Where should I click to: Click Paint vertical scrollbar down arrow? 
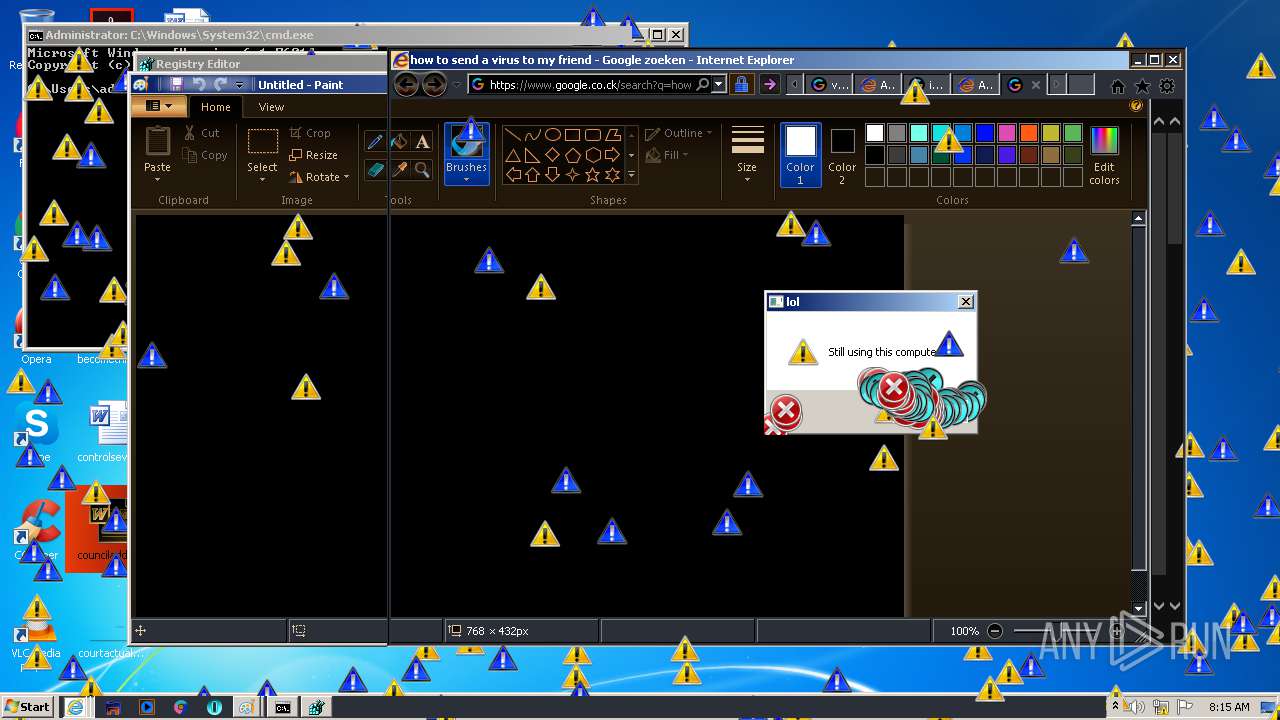pos(1138,608)
